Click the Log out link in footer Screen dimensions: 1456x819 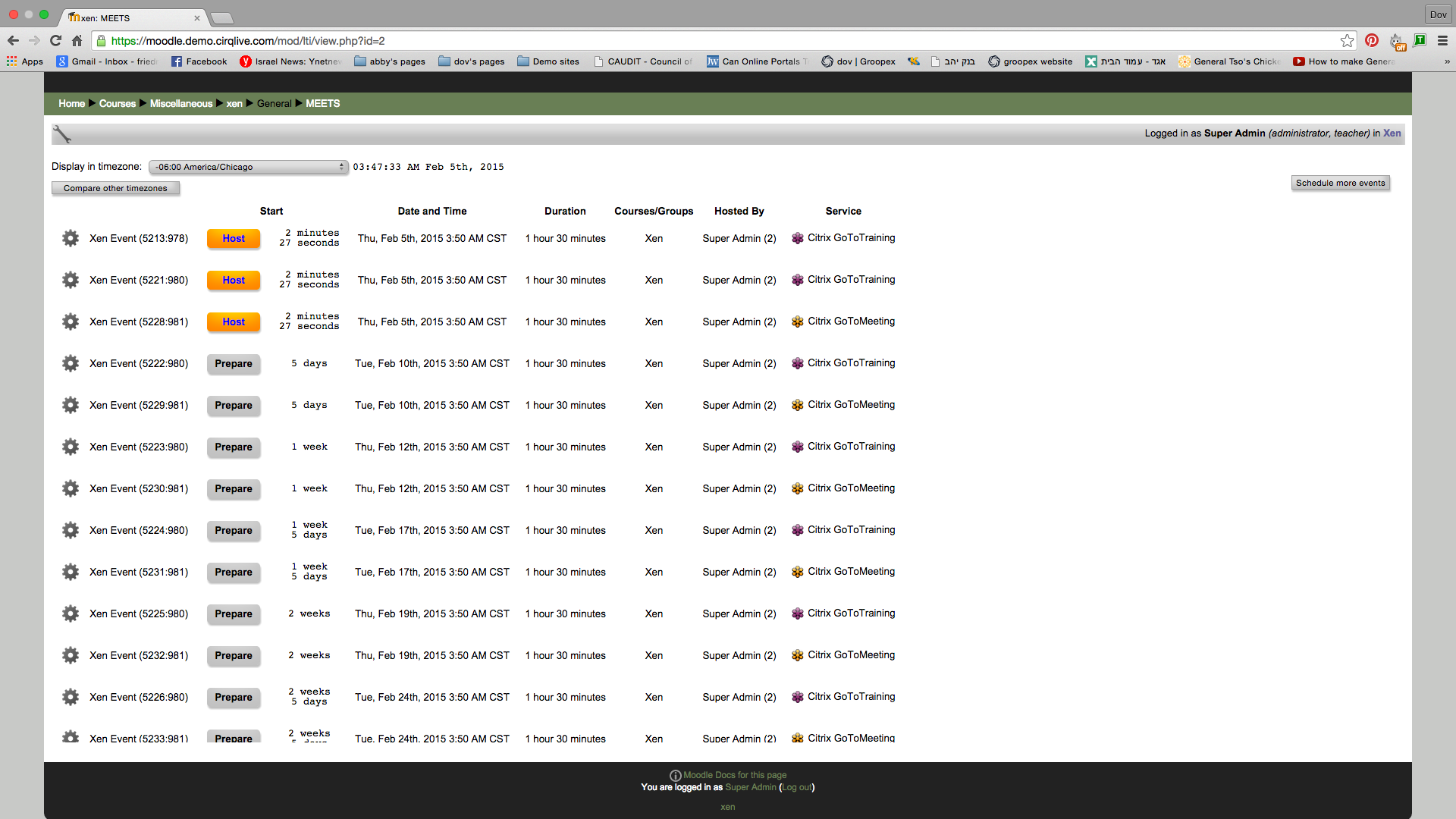coord(797,787)
